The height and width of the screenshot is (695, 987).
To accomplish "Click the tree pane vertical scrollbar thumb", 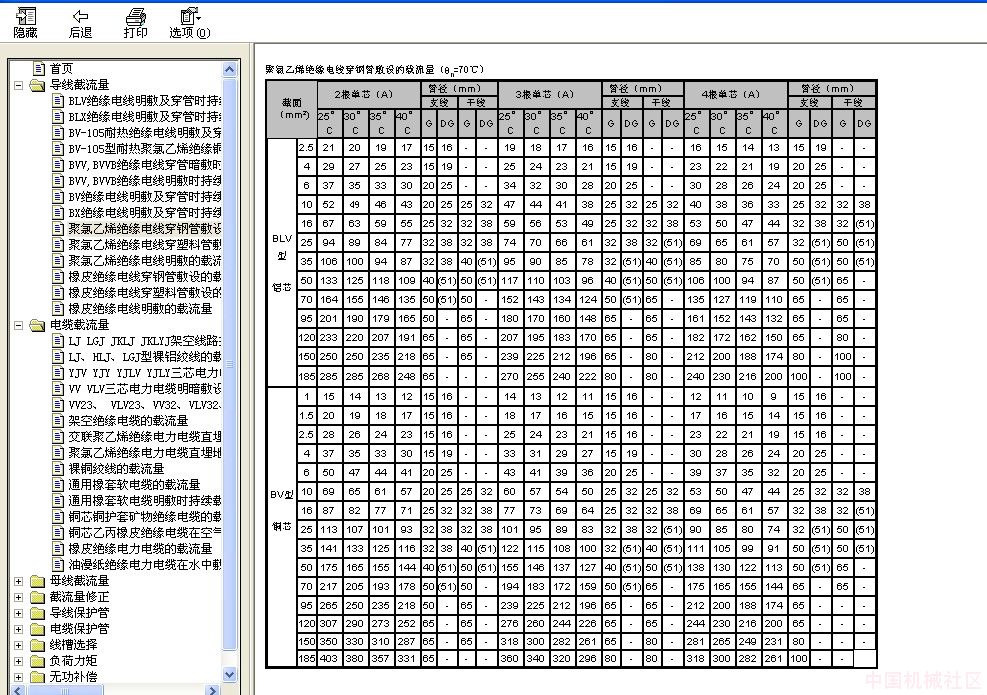I will [230, 364].
